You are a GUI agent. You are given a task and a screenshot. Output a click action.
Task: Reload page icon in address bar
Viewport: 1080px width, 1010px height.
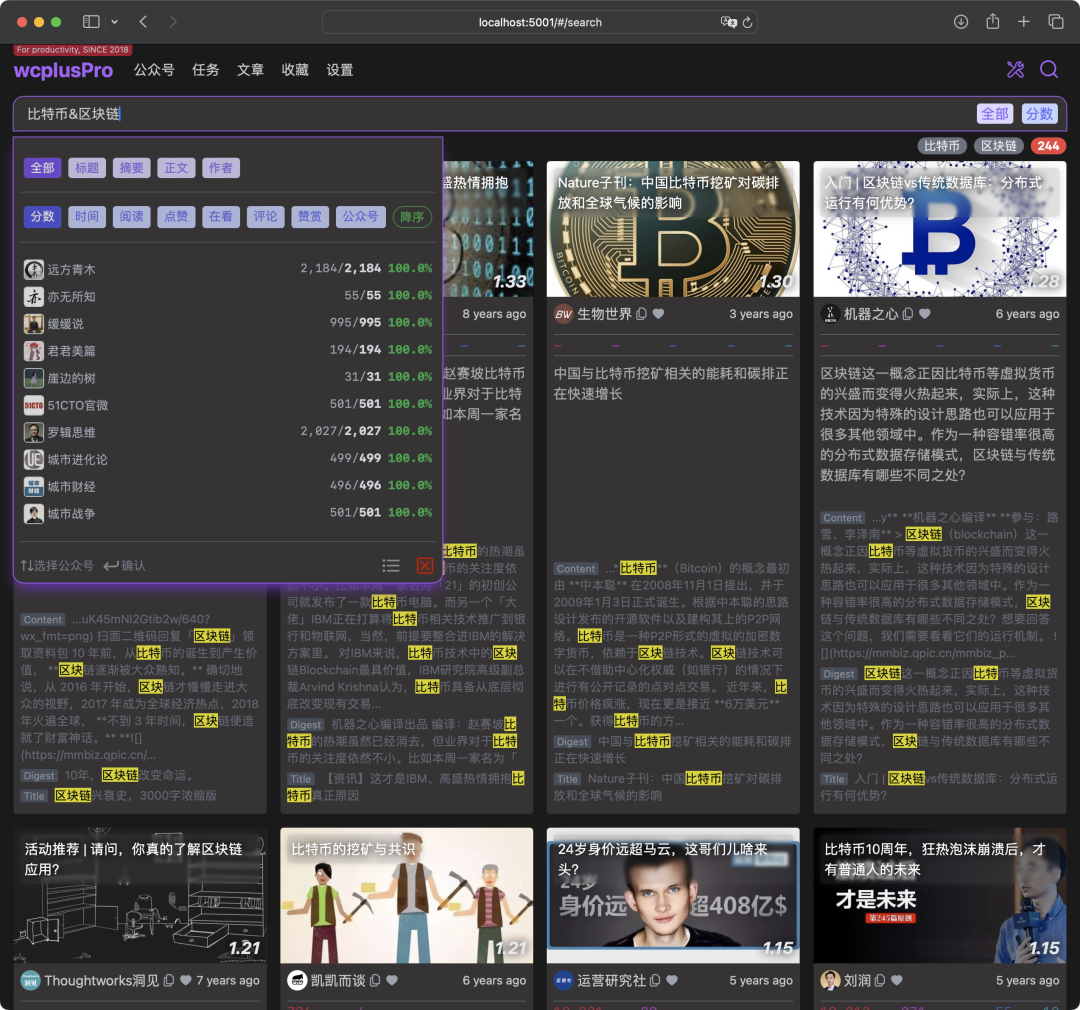click(x=747, y=22)
